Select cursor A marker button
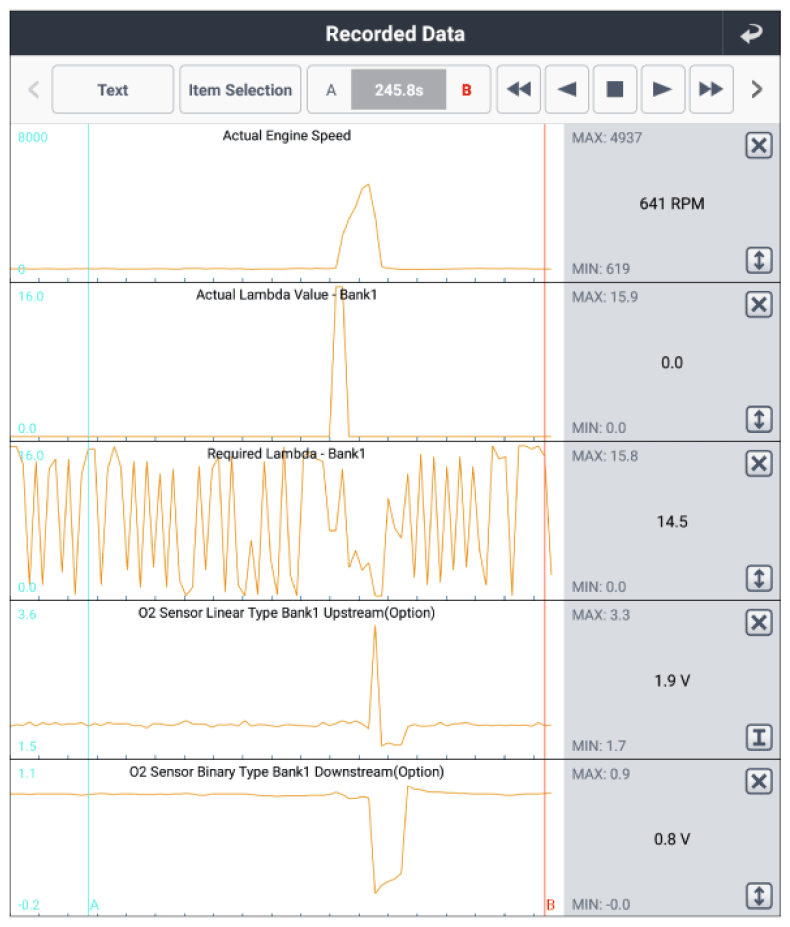The height and width of the screenshot is (927, 790). point(332,90)
